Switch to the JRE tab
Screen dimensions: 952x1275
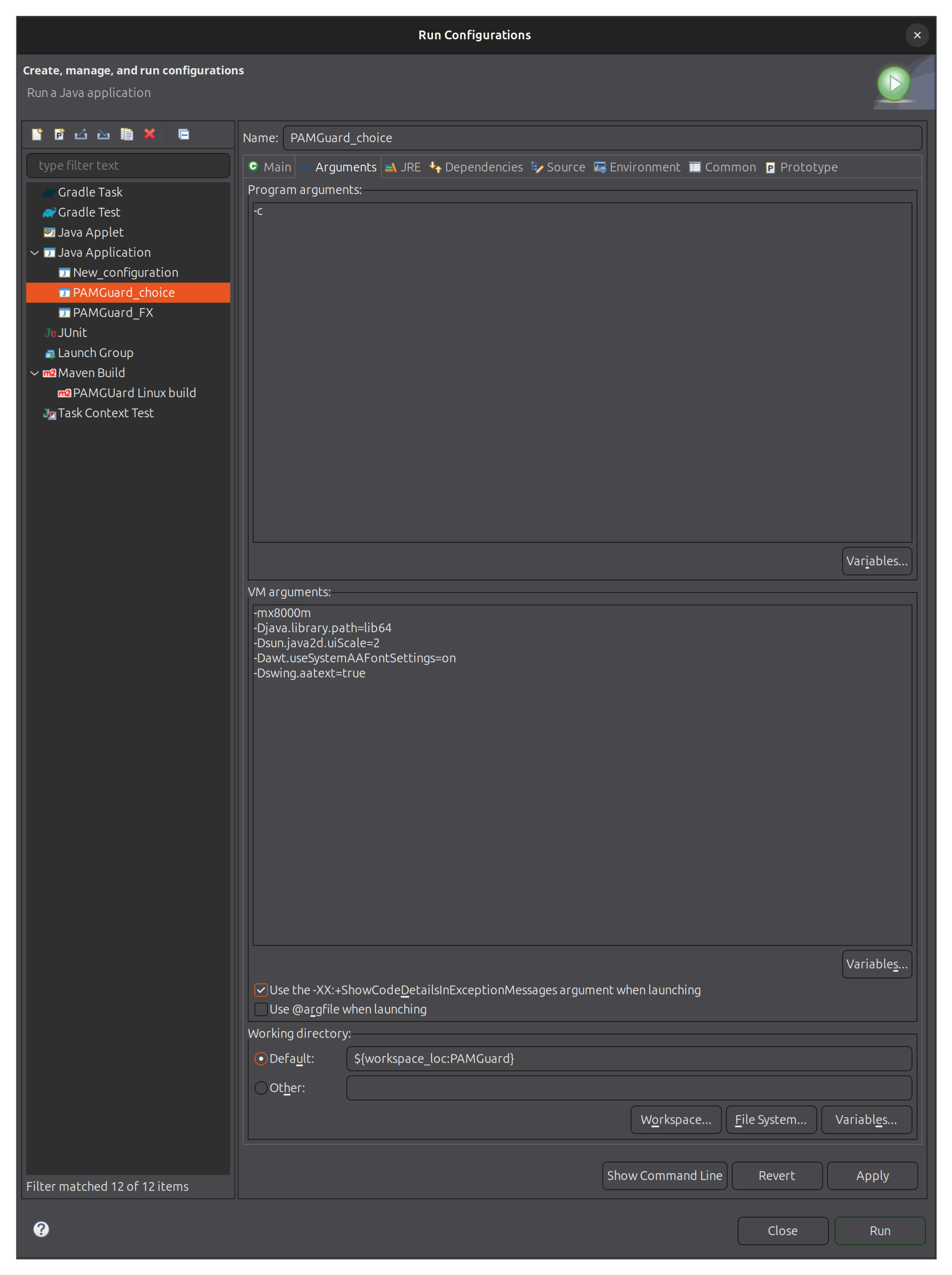pos(403,167)
